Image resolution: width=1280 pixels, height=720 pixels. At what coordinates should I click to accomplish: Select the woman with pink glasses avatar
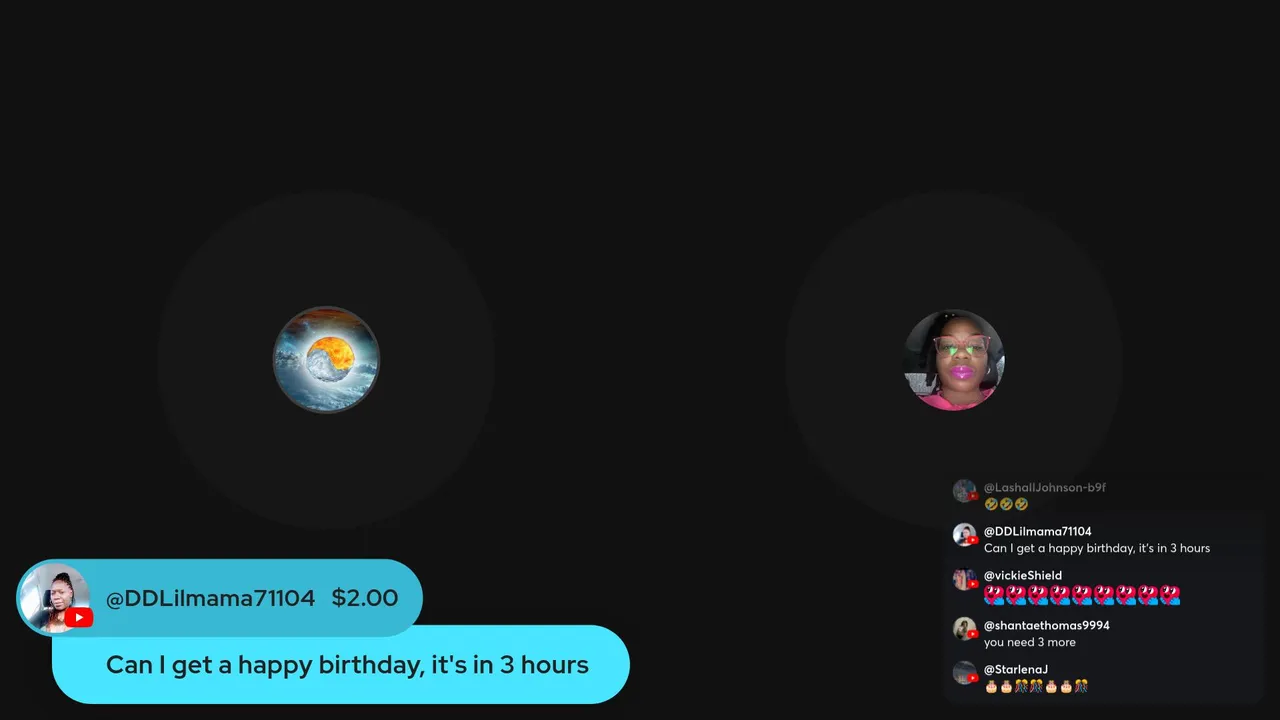(953, 360)
